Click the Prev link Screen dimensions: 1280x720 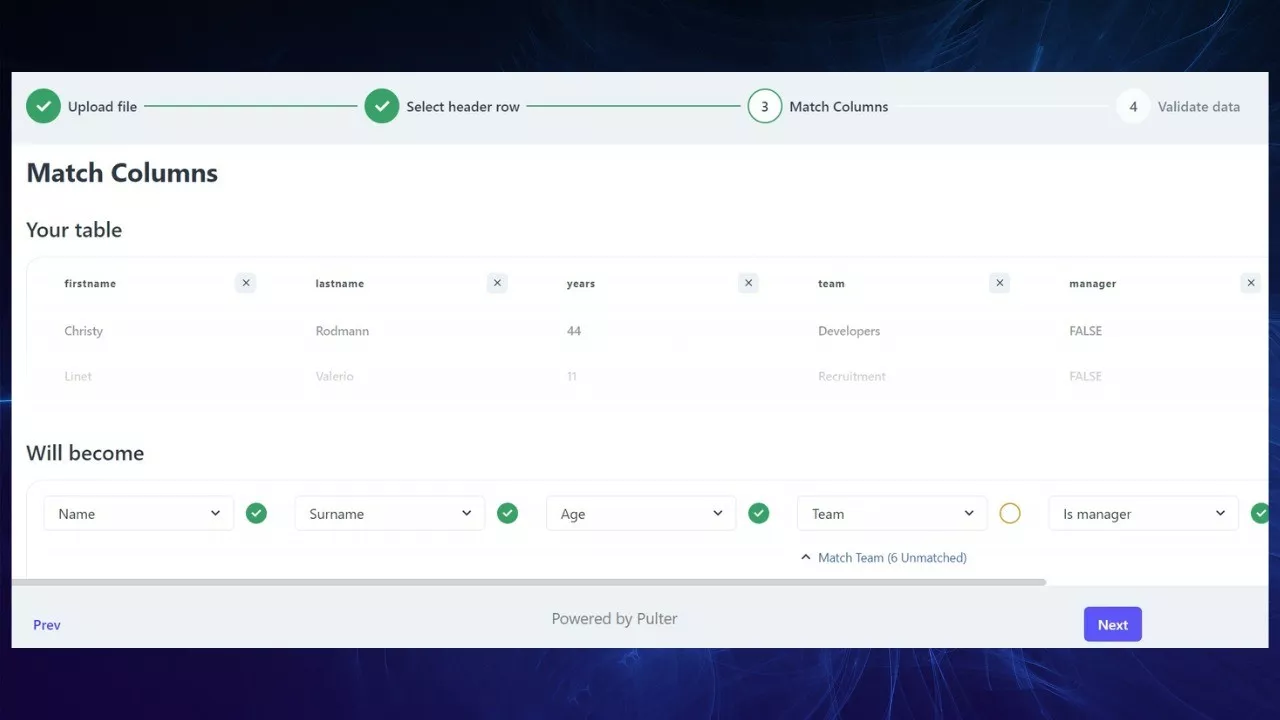[47, 625]
